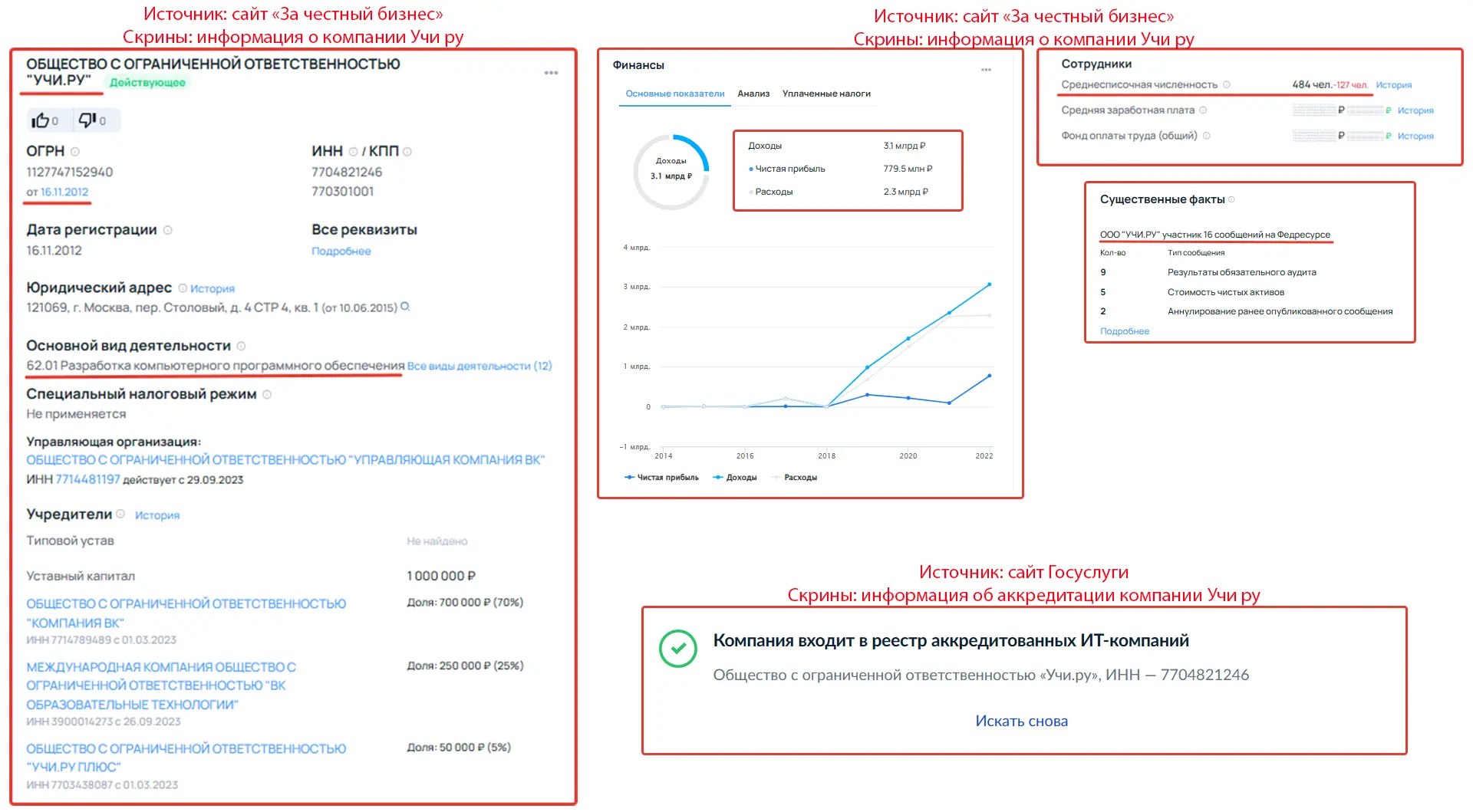Click the Расходы value 2.3 млрд ₽

click(x=905, y=192)
